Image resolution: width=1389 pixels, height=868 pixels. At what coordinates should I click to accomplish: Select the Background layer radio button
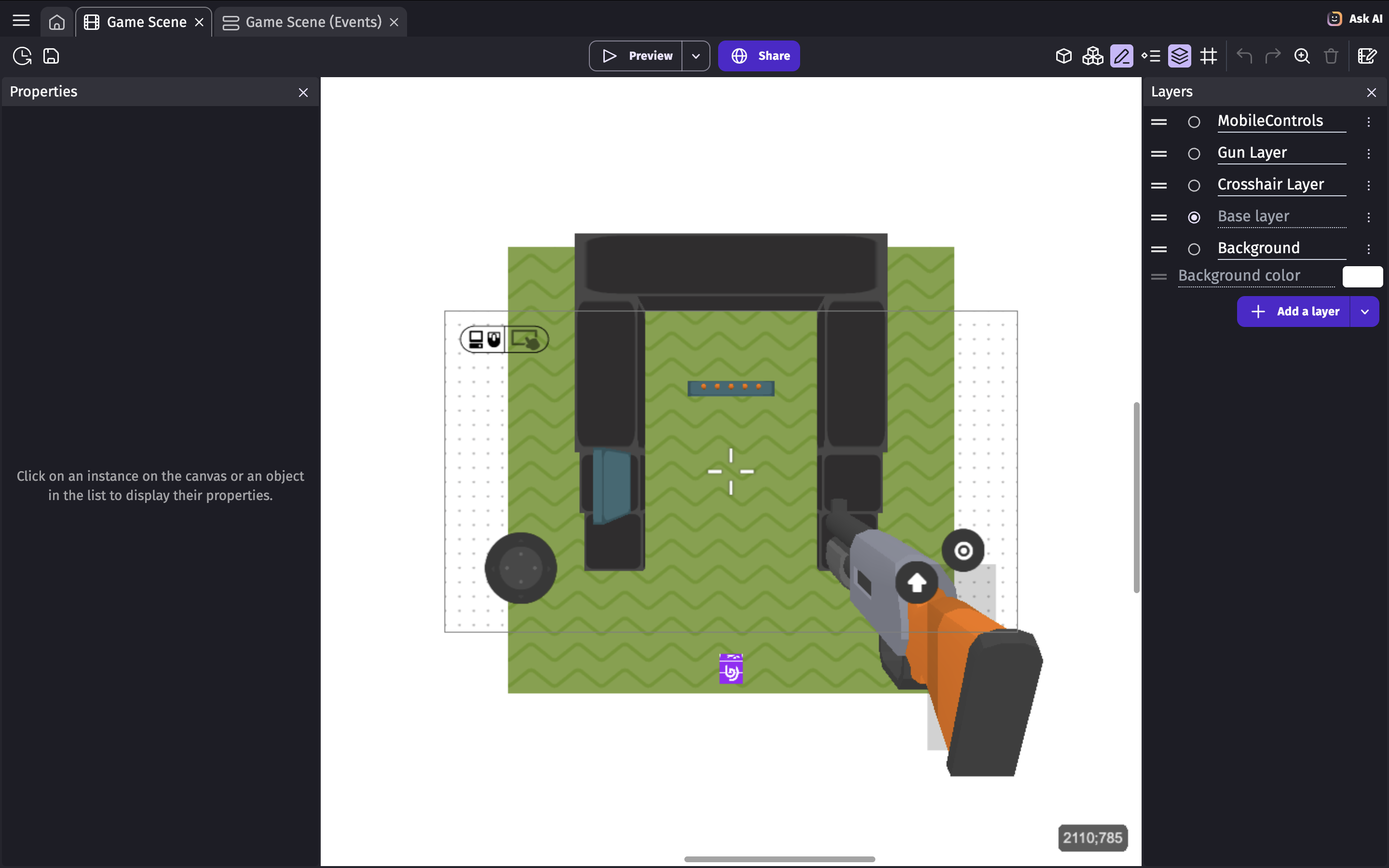1194,249
